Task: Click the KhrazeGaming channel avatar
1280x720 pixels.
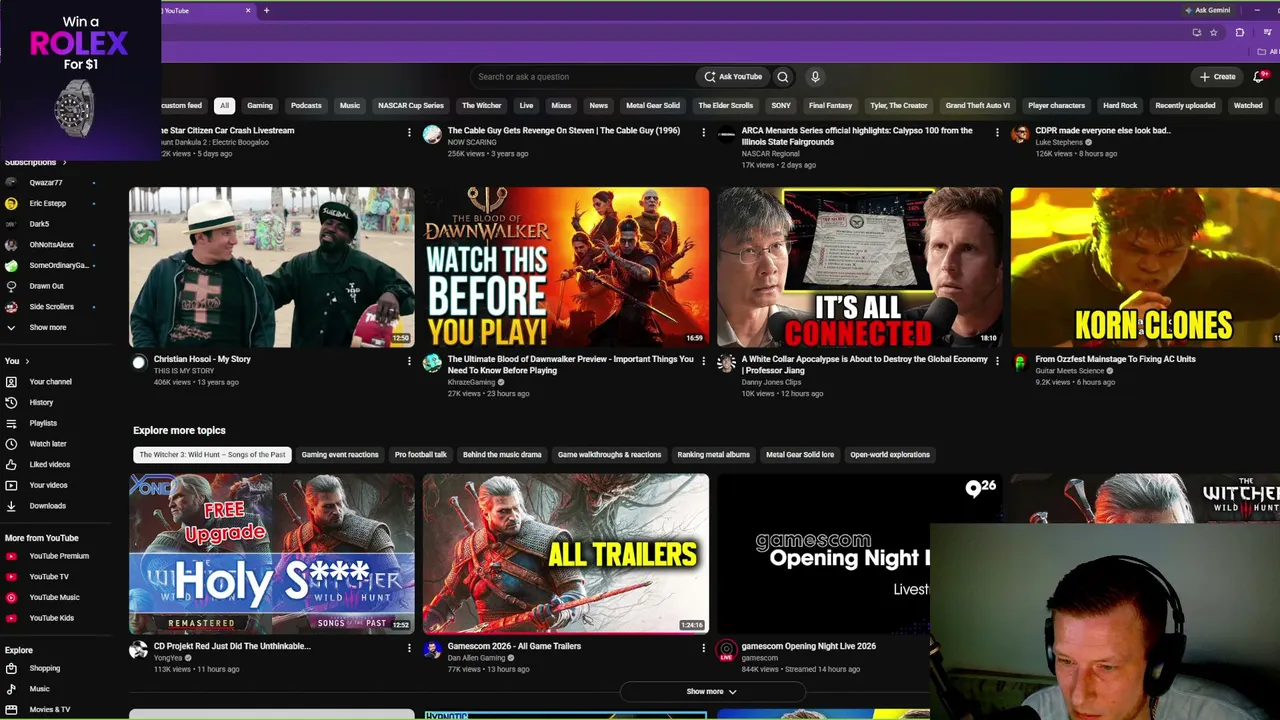Action: tap(432, 363)
